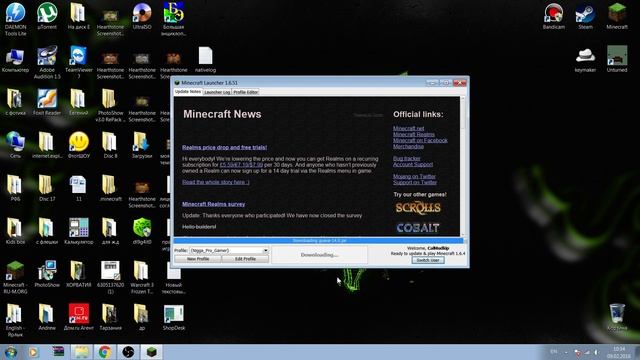Open OBS from the taskbar
The height and width of the screenshot is (360, 640).
(x=128, y=352)
